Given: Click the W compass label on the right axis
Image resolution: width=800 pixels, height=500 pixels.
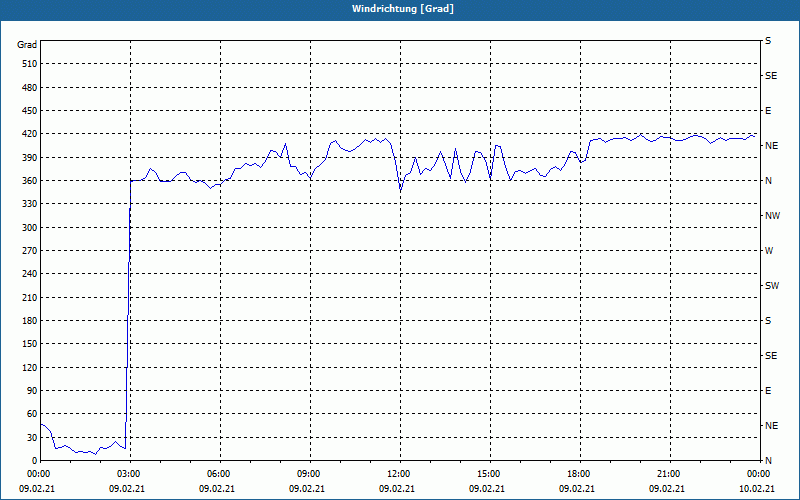Looking at the screenshot, I should (769, 251).
